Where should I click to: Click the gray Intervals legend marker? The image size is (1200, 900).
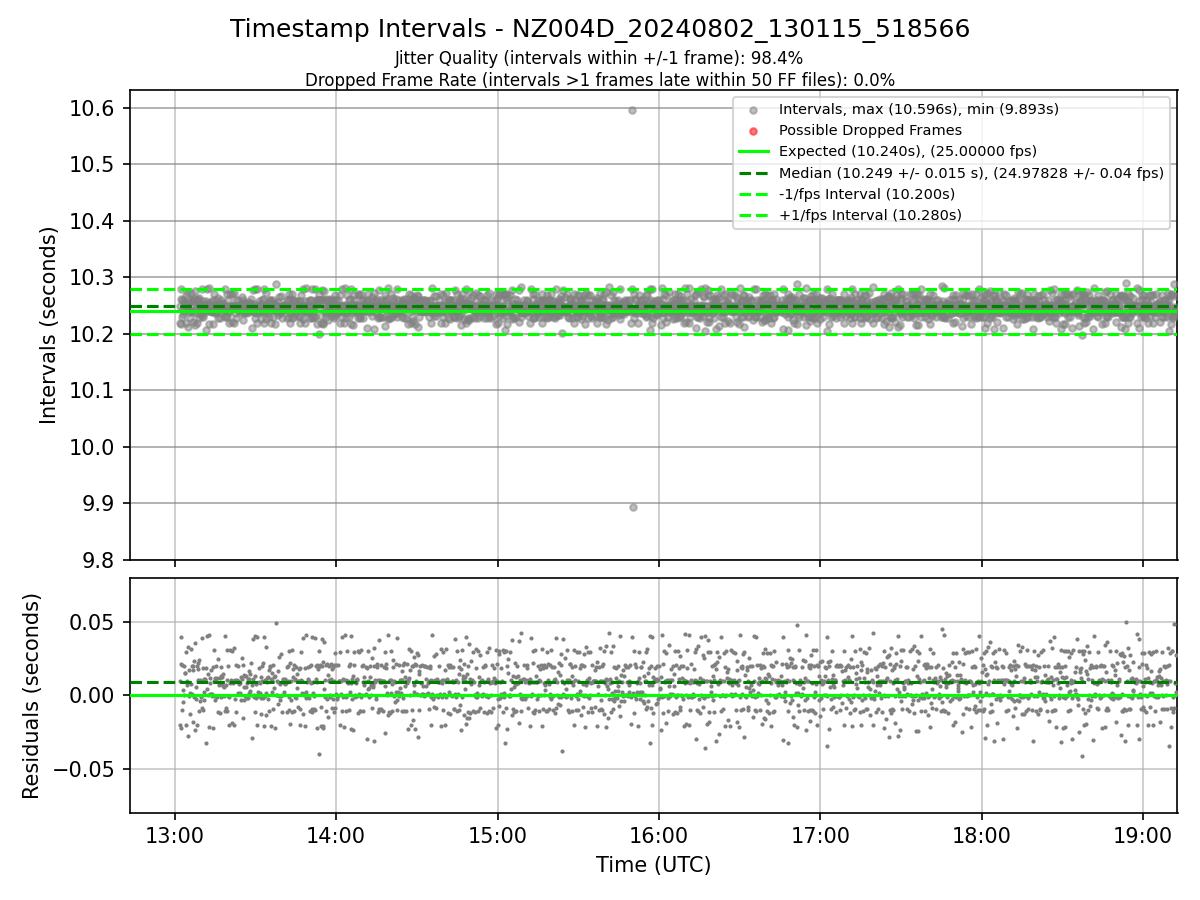[x=754, y=110]
